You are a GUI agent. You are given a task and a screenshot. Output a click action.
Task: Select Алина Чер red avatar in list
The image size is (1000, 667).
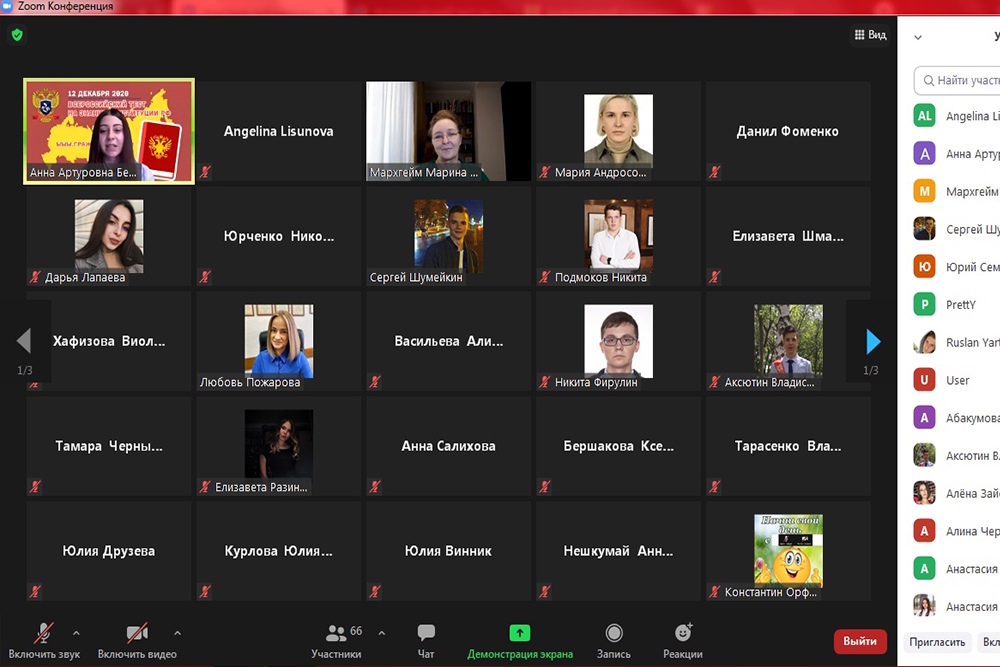point(925,531)
